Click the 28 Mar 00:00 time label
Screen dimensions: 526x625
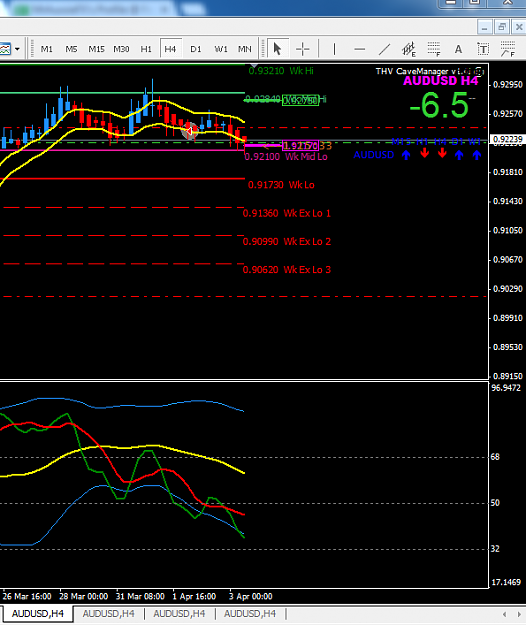pyautogui.click(x=84, y=597)
